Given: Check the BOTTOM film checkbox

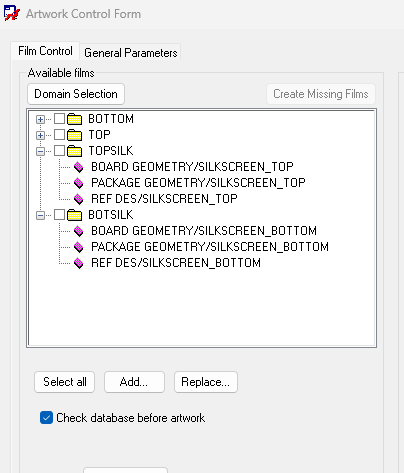Looking at the screenshot, I should point(59,119).
